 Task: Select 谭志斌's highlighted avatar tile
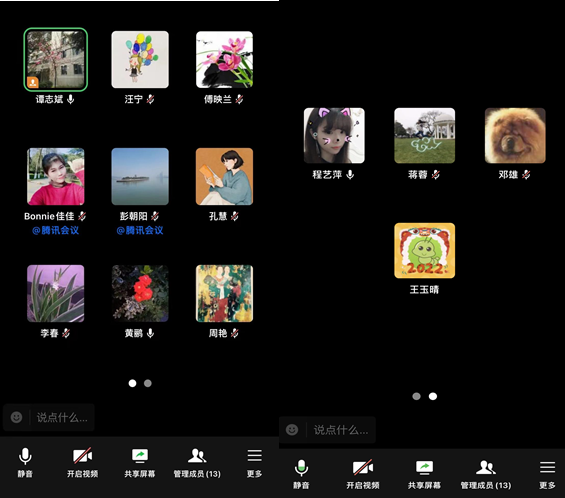pyautogui.click(x=55, y=59)
